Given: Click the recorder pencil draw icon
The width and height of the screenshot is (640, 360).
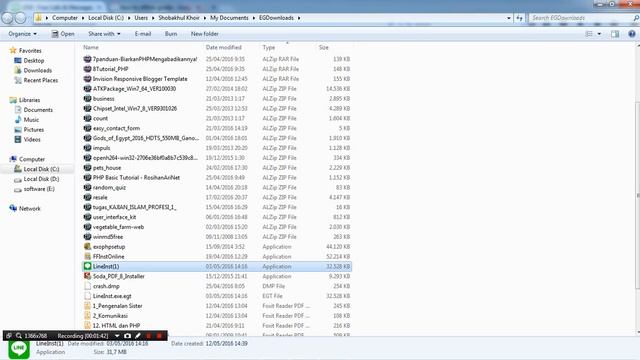Looking at the screenshot, I should [x=138, y=336].
